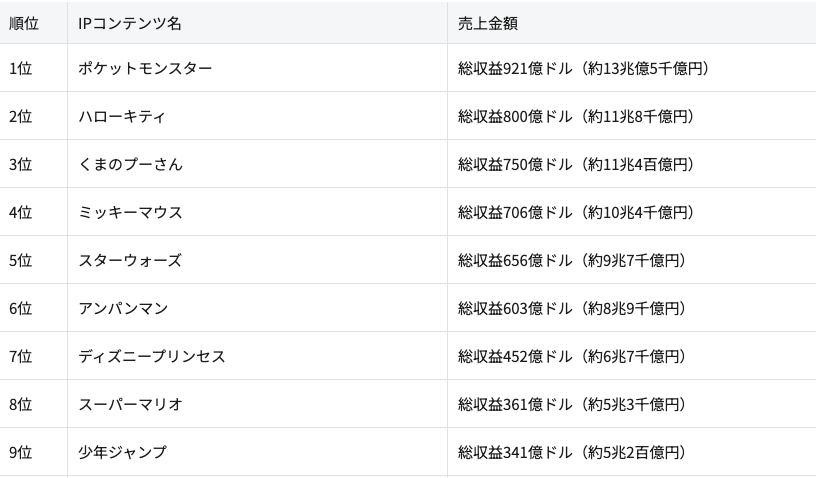Select the 総収益341億ドル revenue cell
The width and height of the screenshot is (816, 478).
tap(571, 453)
